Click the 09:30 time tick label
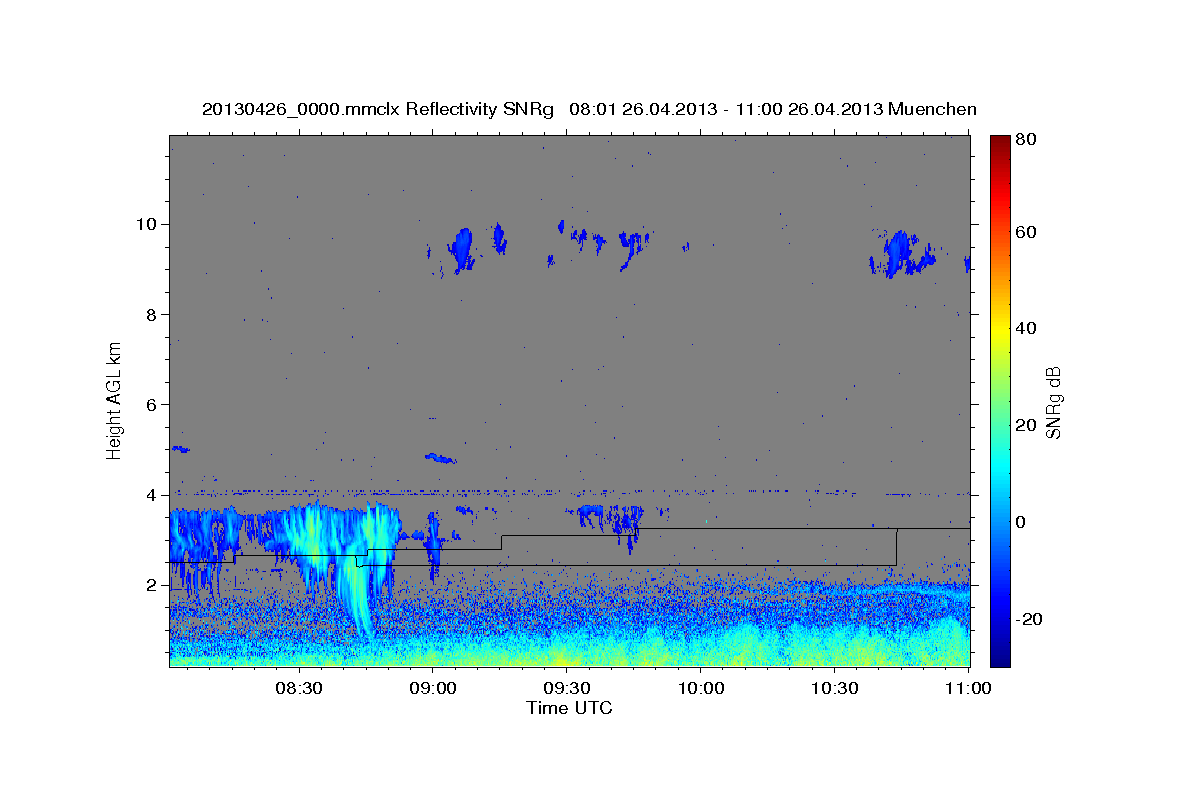Image resolution: width=1200 pixels, height=800 pixels. pos(567,688)
